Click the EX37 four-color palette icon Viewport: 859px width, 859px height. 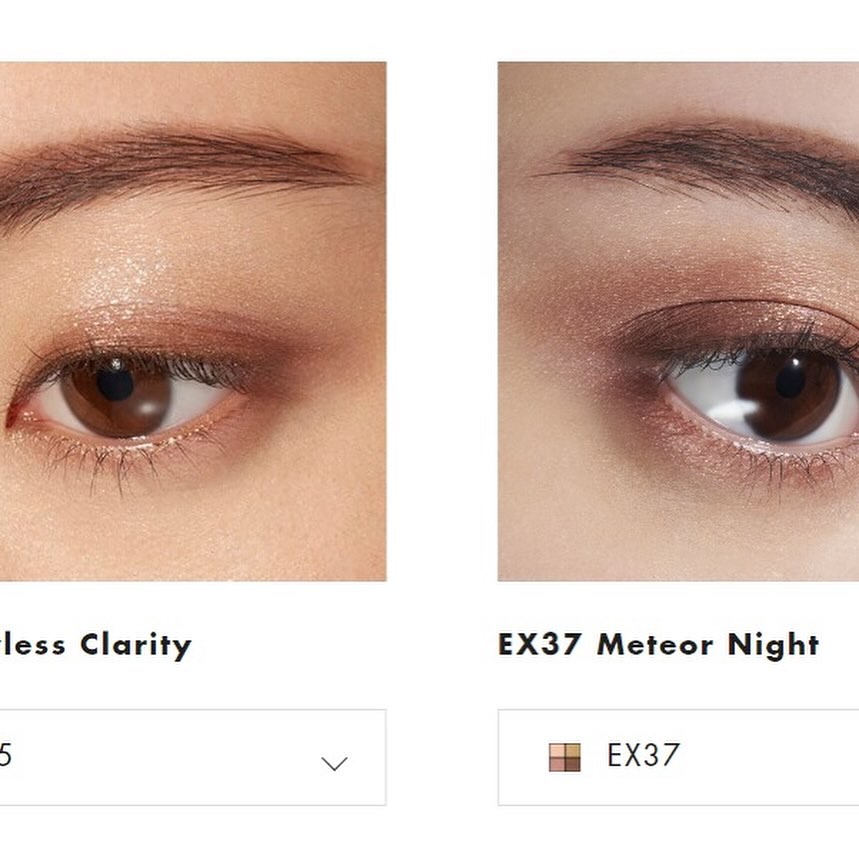pos(565,757)
